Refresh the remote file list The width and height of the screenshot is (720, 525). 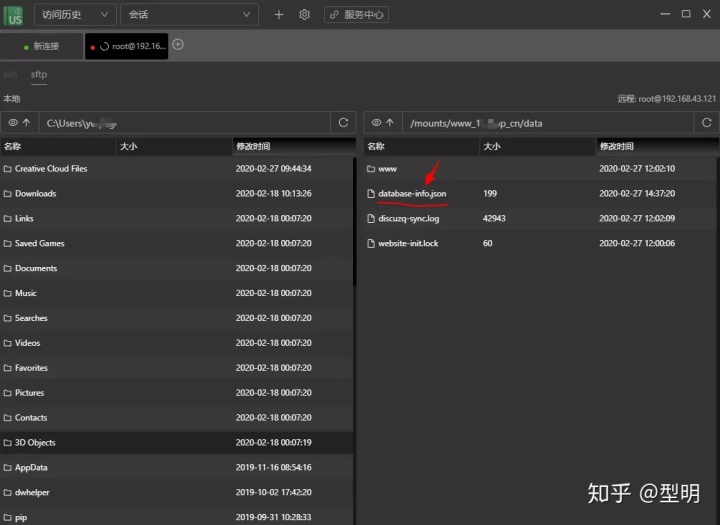pyautogui.click(x=707, y=123)
